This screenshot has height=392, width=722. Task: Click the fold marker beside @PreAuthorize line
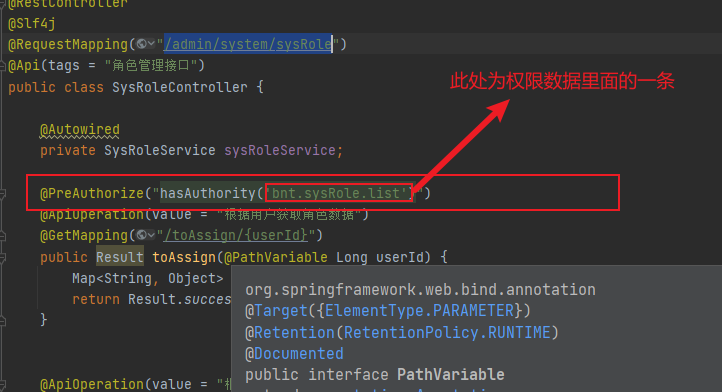pyautogui.click(x=2, y=194)
